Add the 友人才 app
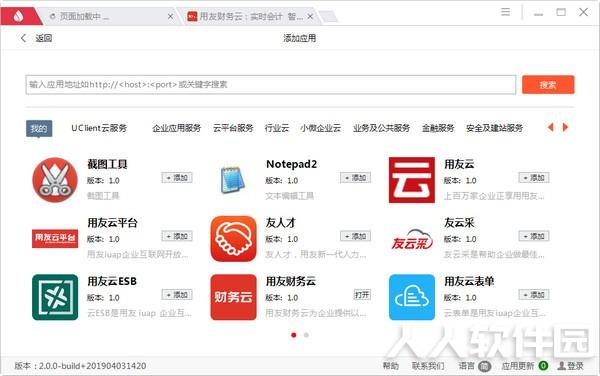Viewport: 600px width, 376px height. click(355, 236)
